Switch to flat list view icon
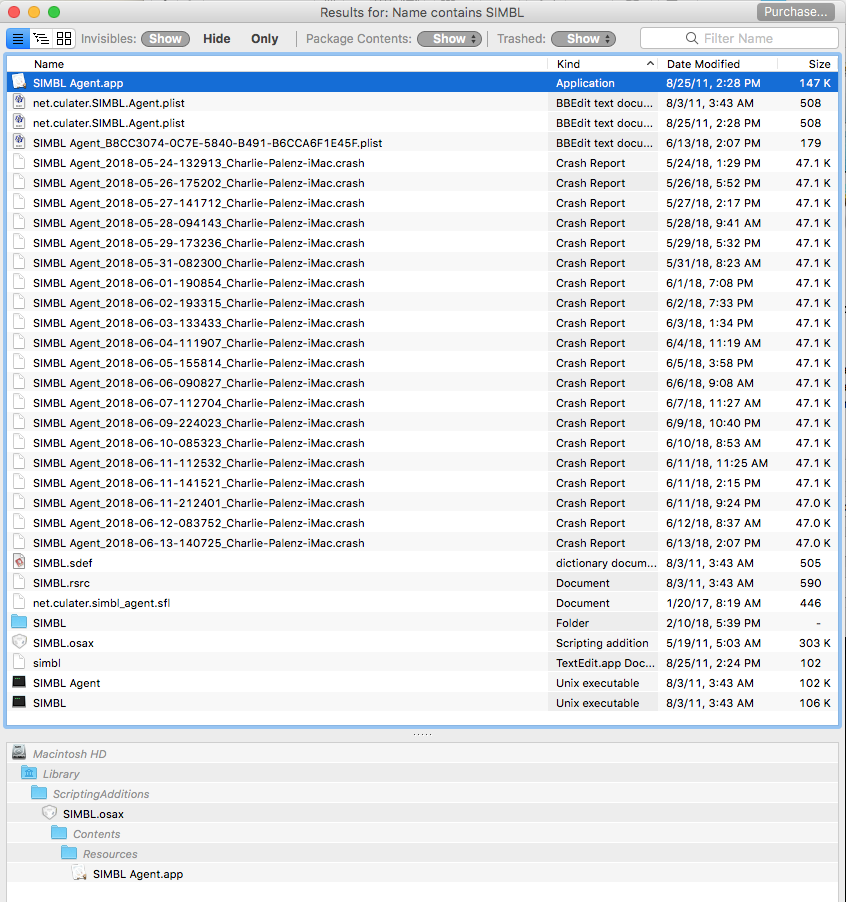This screenshot has width=846, height=902. (x=18, y=39)
